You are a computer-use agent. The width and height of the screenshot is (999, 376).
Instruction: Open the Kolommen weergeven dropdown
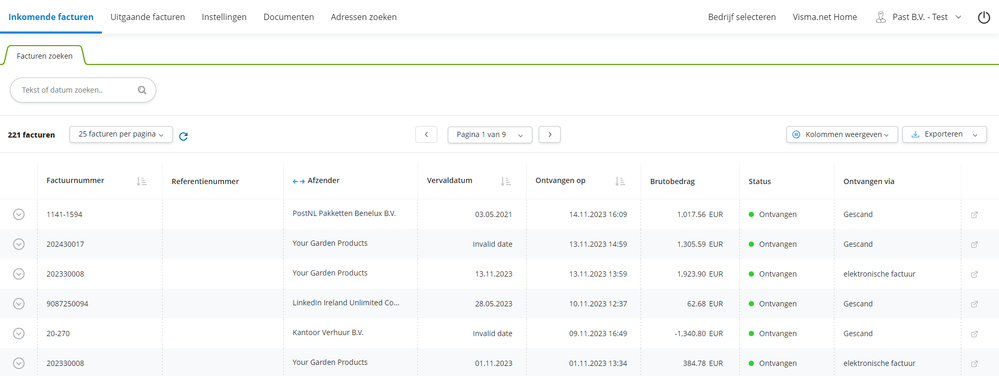(x=842, y=134)
